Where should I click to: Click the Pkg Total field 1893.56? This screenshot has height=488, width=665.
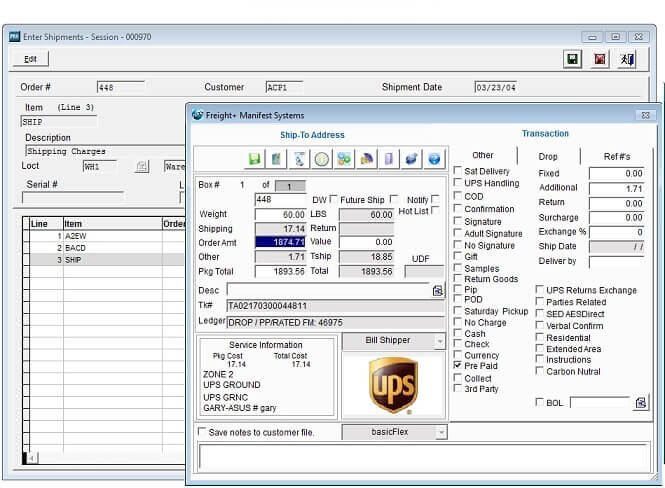(280, 271)
